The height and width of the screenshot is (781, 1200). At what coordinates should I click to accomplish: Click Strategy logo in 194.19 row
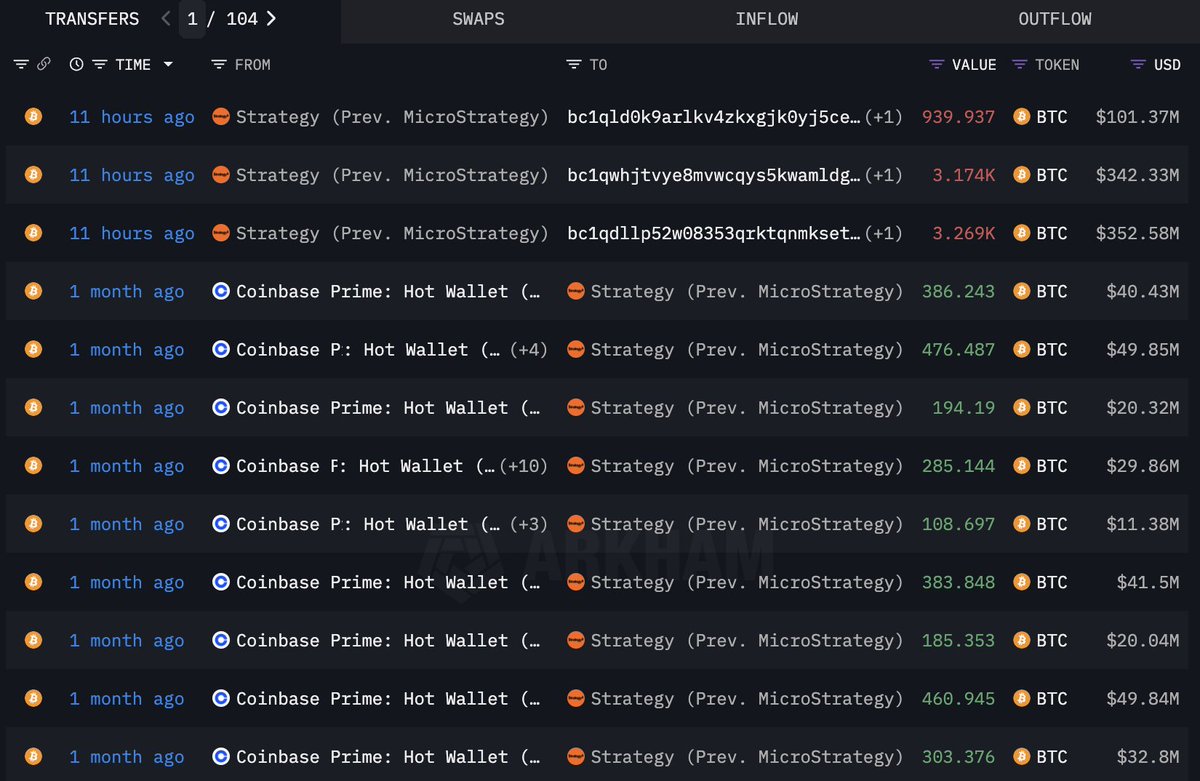click(x=576, y=408)
